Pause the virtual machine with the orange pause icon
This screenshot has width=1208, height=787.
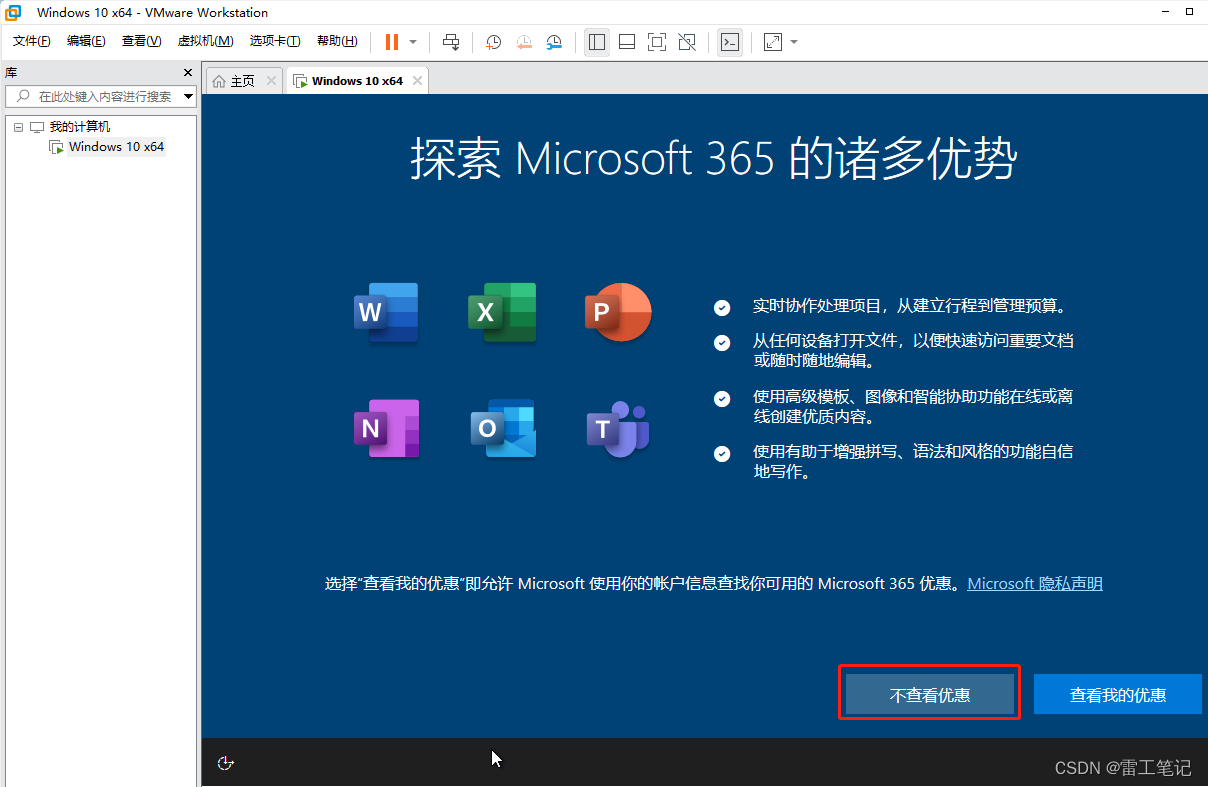click(x=391, y=42)
